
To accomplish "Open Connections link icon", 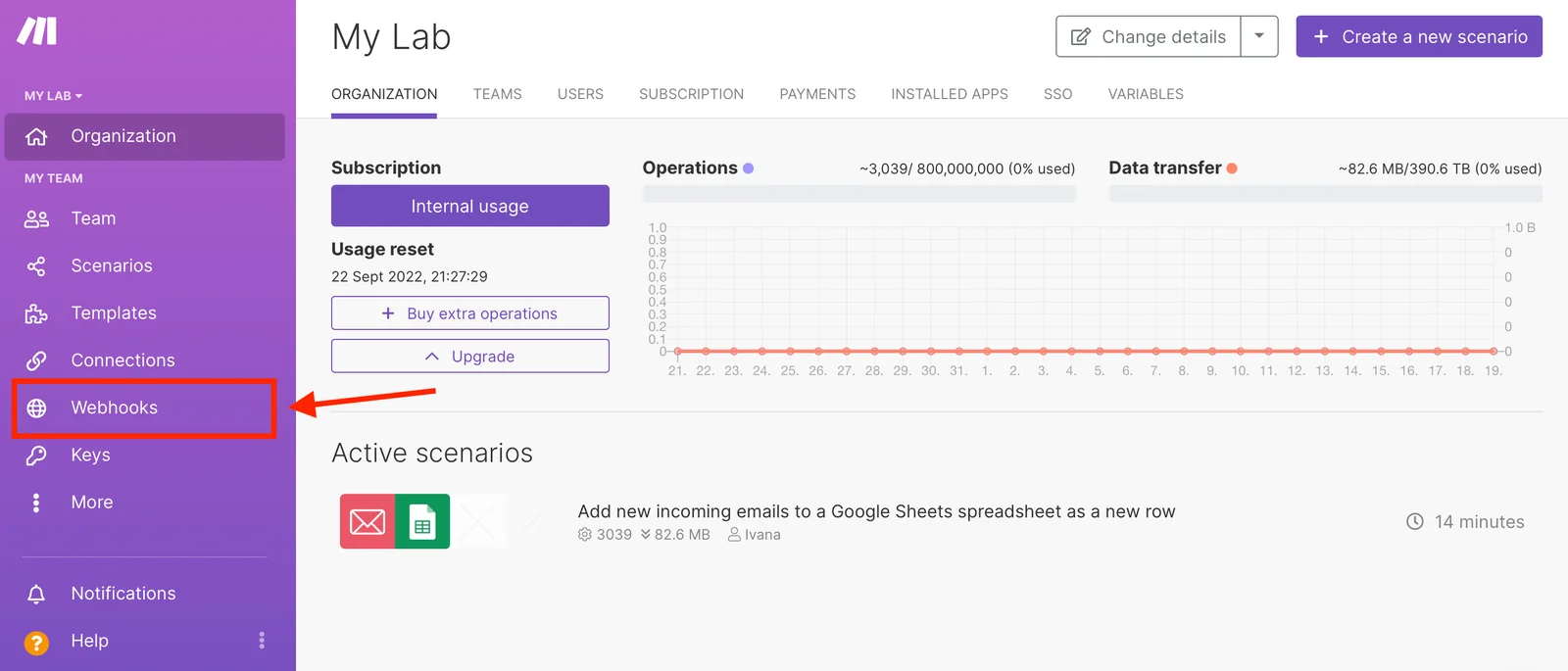I will point(36,360).
